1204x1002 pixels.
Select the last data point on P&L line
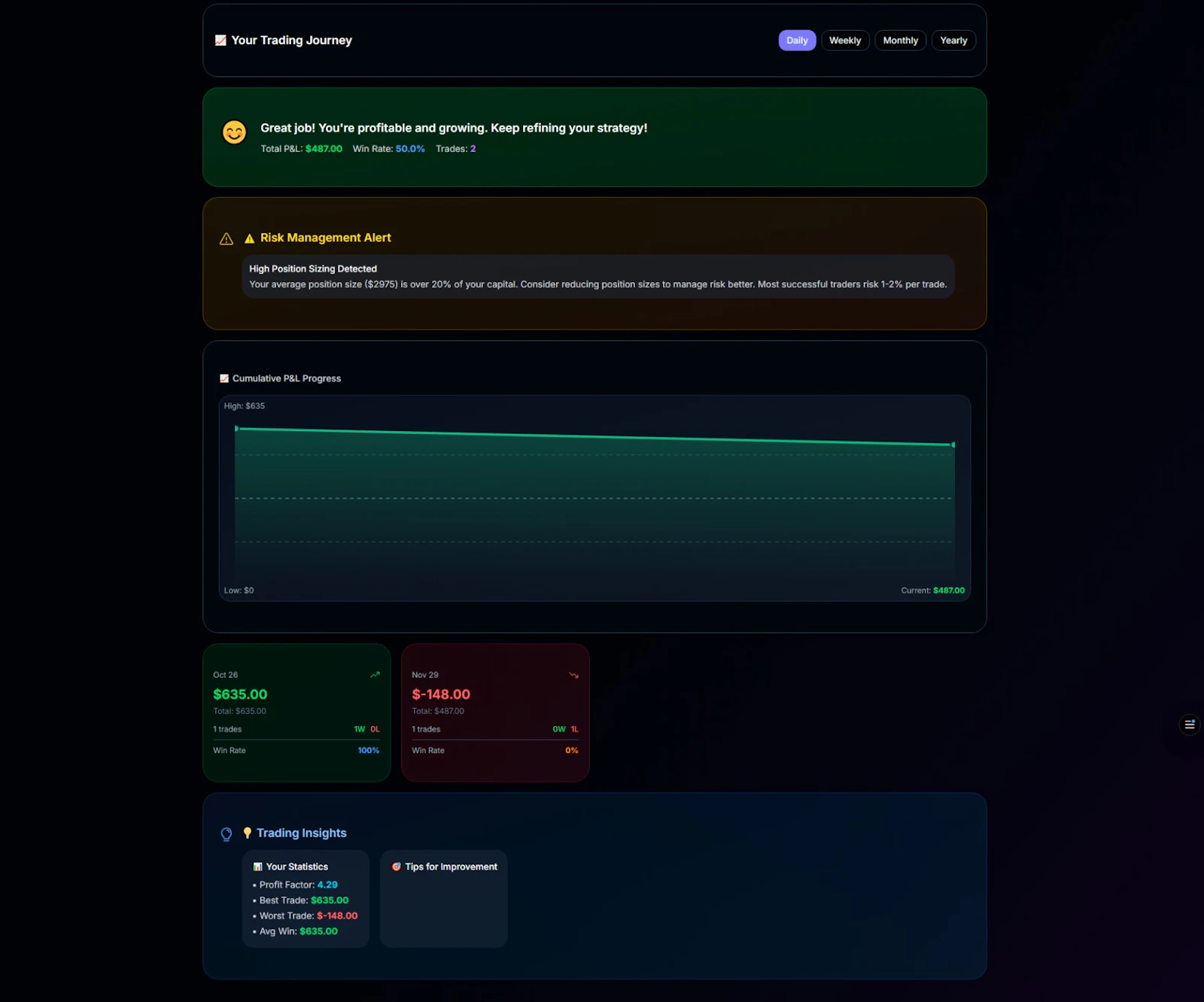(x=953, y=445)
